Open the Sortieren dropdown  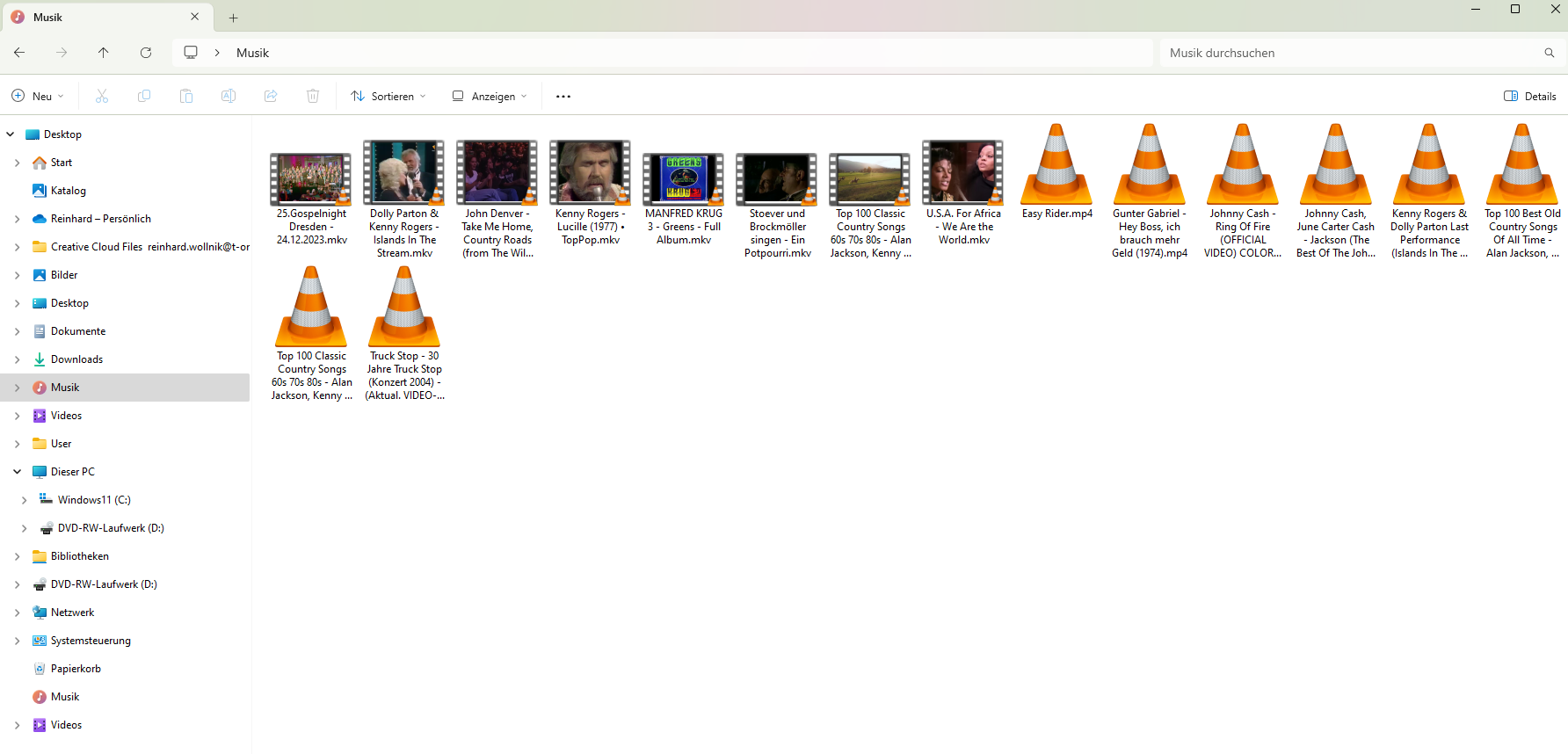click(x=388, y=96)
